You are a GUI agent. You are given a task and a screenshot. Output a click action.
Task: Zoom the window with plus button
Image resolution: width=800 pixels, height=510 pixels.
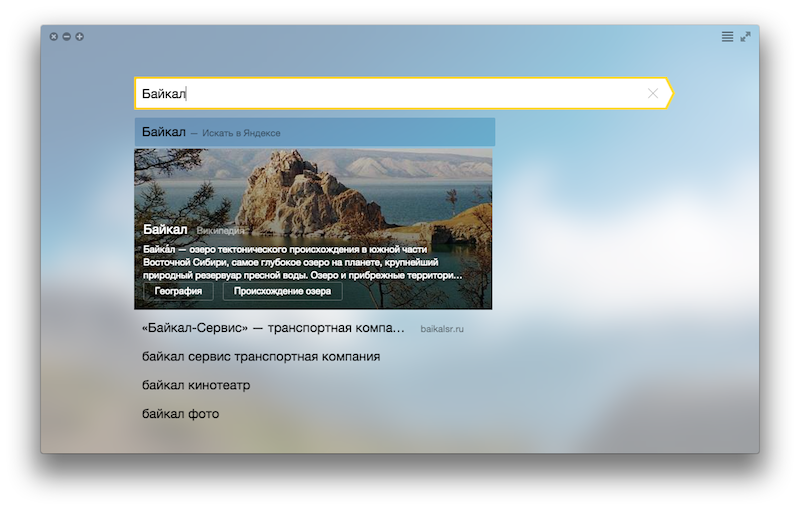coord(80,37)
